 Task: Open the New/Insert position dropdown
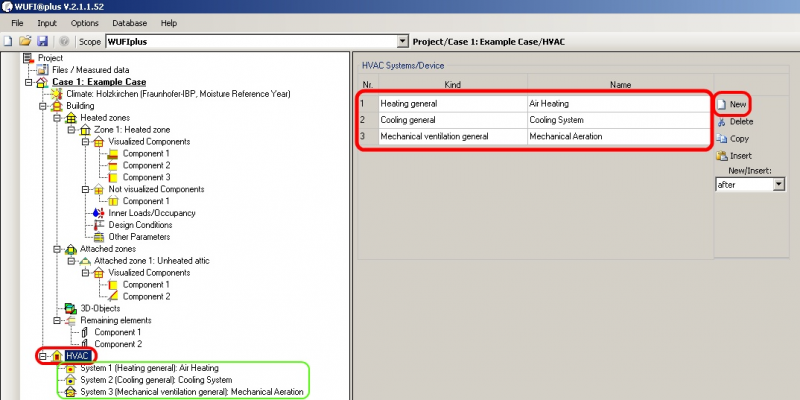(778, 185)
